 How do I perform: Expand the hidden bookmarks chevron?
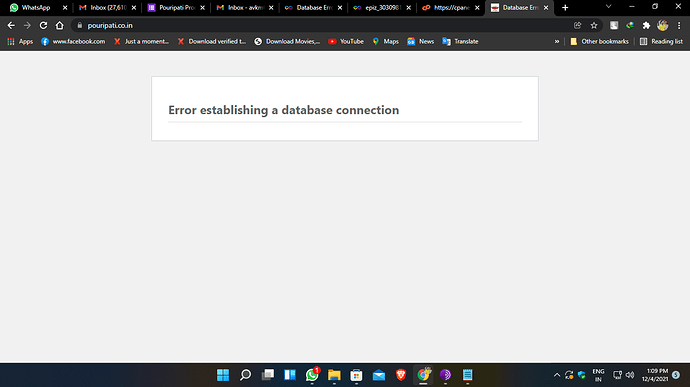557,41
